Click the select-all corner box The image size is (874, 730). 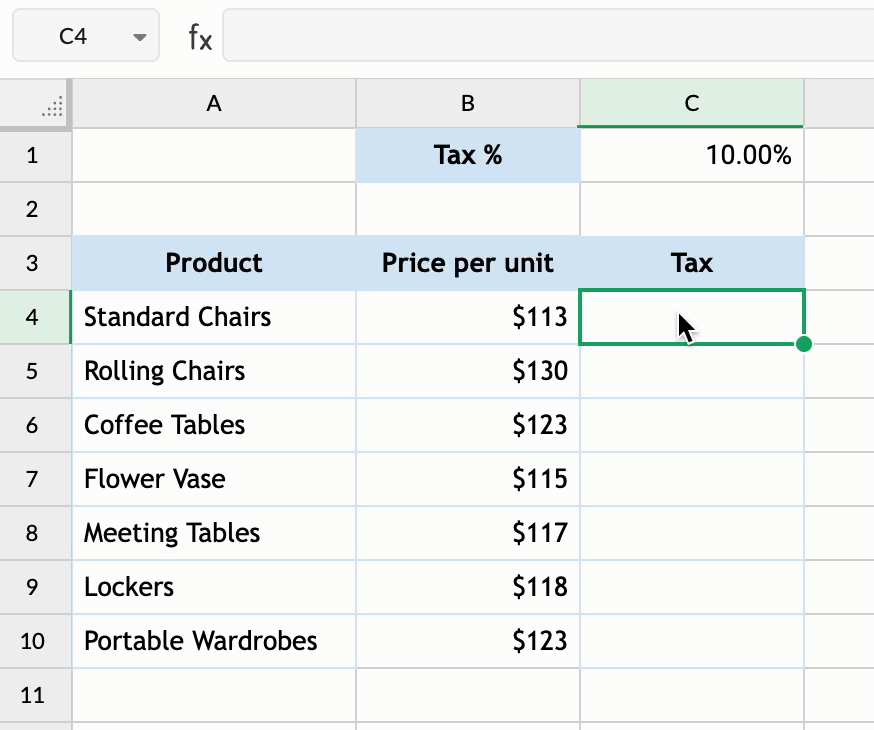37,103
